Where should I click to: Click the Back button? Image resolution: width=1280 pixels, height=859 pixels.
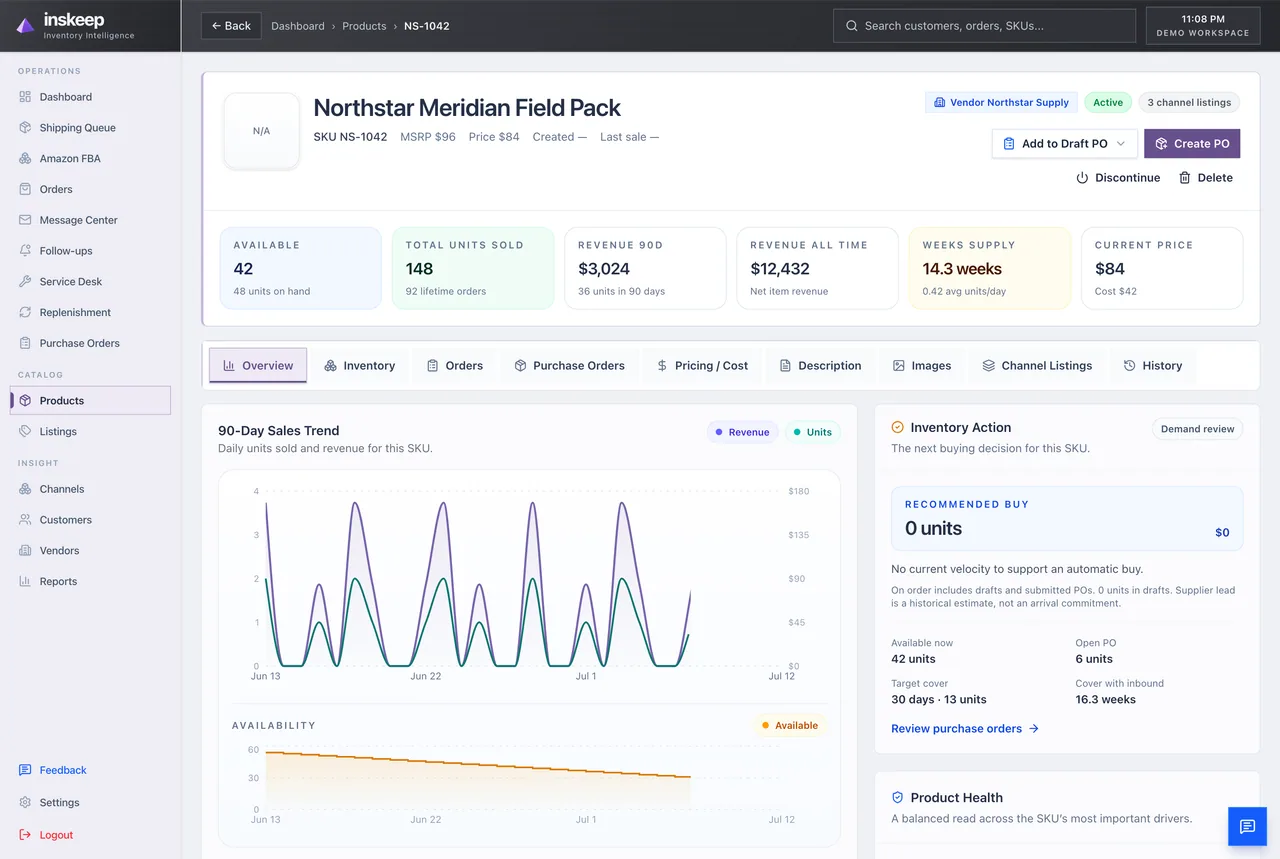231,26
